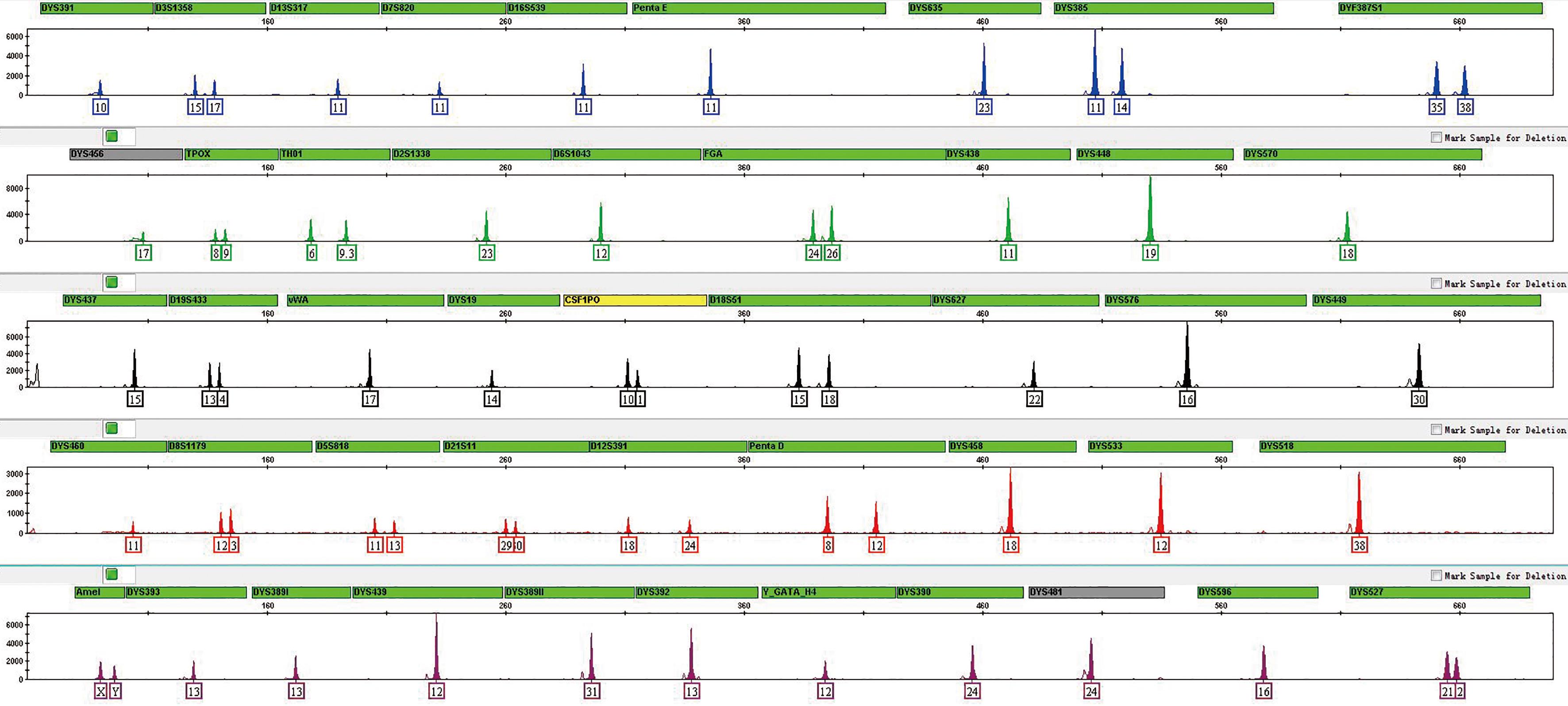Viewport: 1568px width, 706px height.
Task: Click green status icon above DYS456 panel
Action: point(112,136)
